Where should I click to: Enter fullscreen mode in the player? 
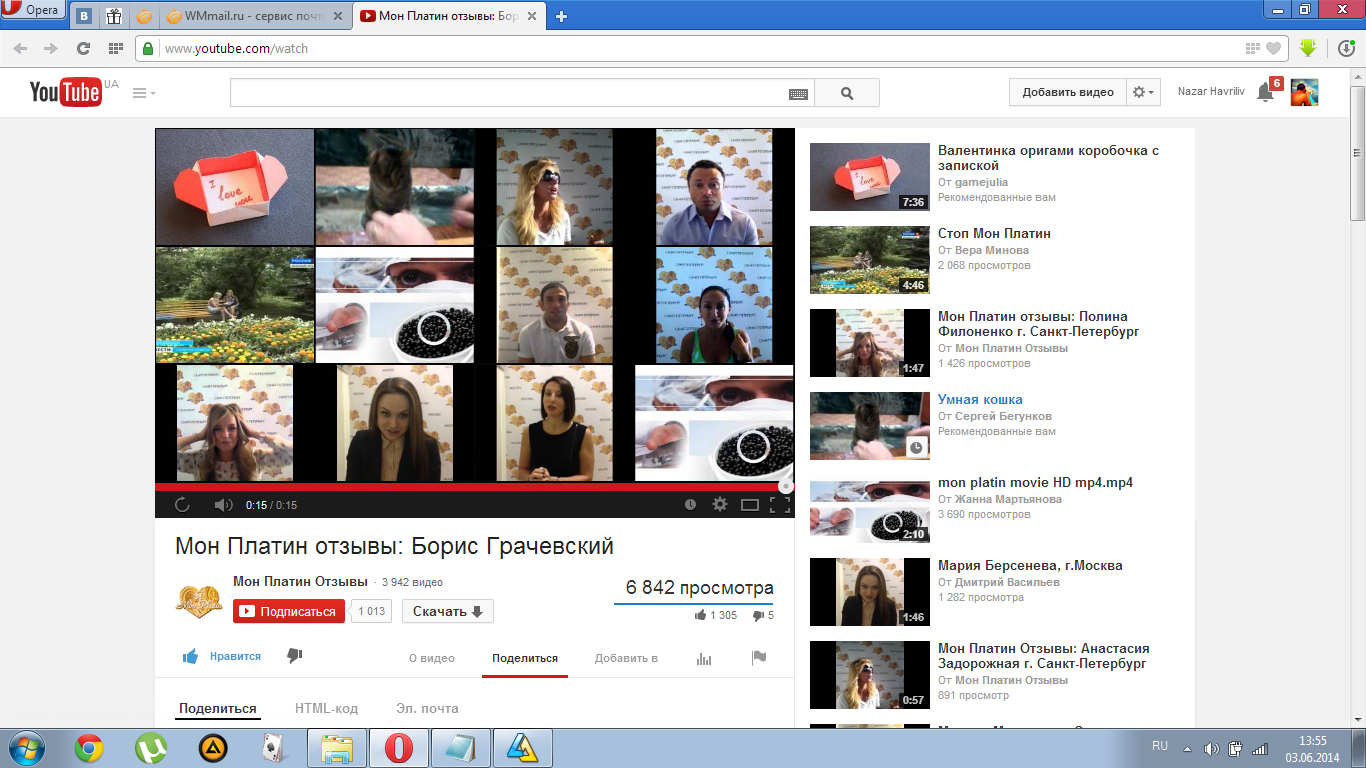coord(780,505)
